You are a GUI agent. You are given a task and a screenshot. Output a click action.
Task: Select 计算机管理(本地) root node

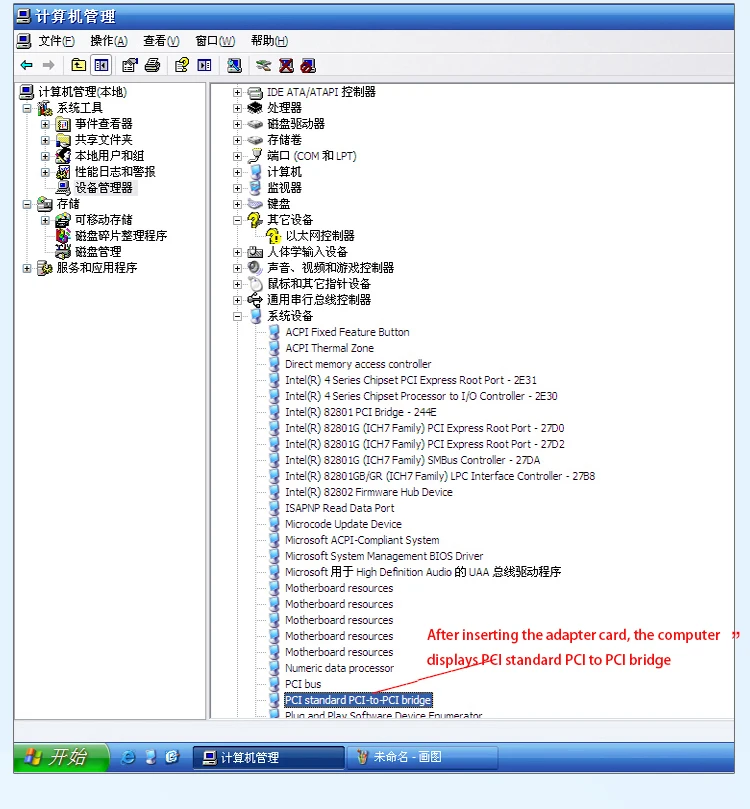[82, 92]
